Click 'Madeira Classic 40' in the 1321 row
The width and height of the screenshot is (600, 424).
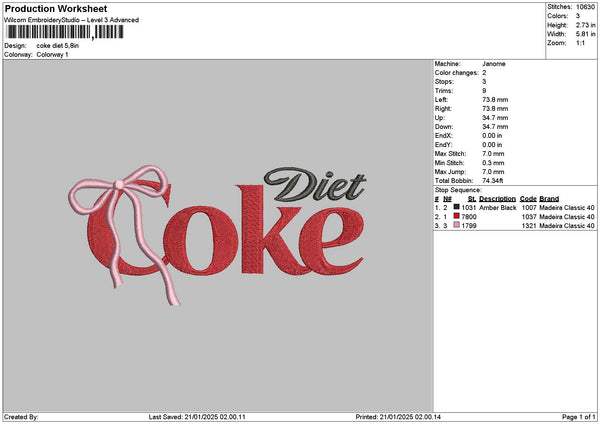(x=567, y=226)
